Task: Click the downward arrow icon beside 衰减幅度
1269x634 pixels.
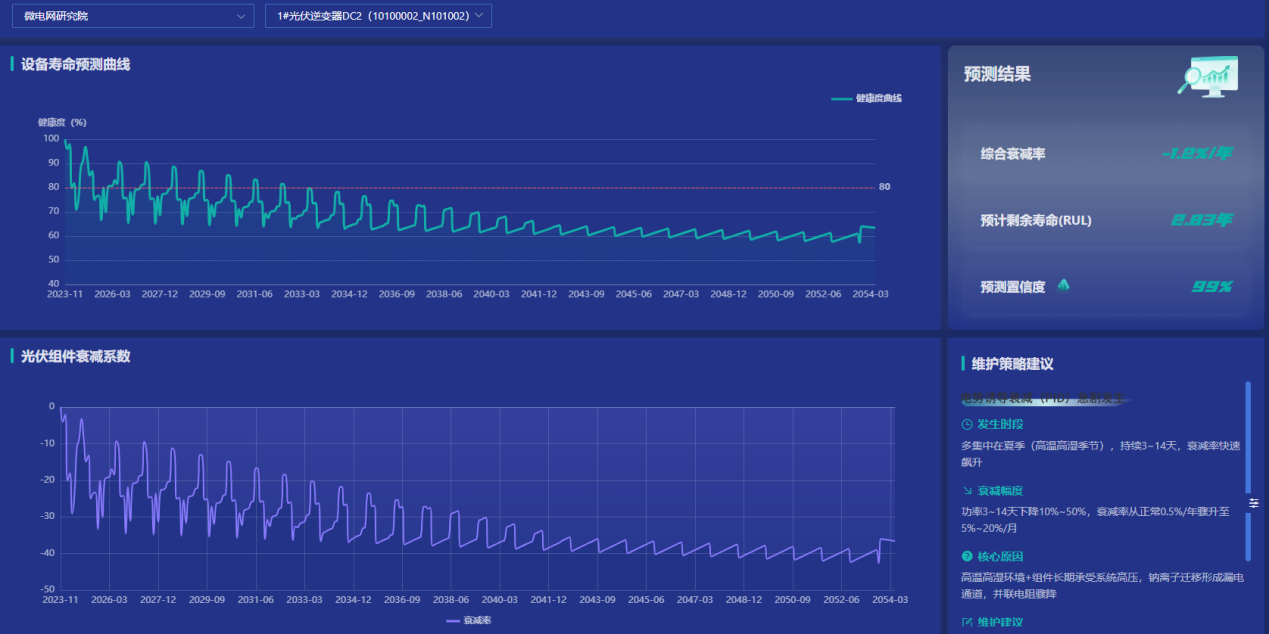Action: 967,490
